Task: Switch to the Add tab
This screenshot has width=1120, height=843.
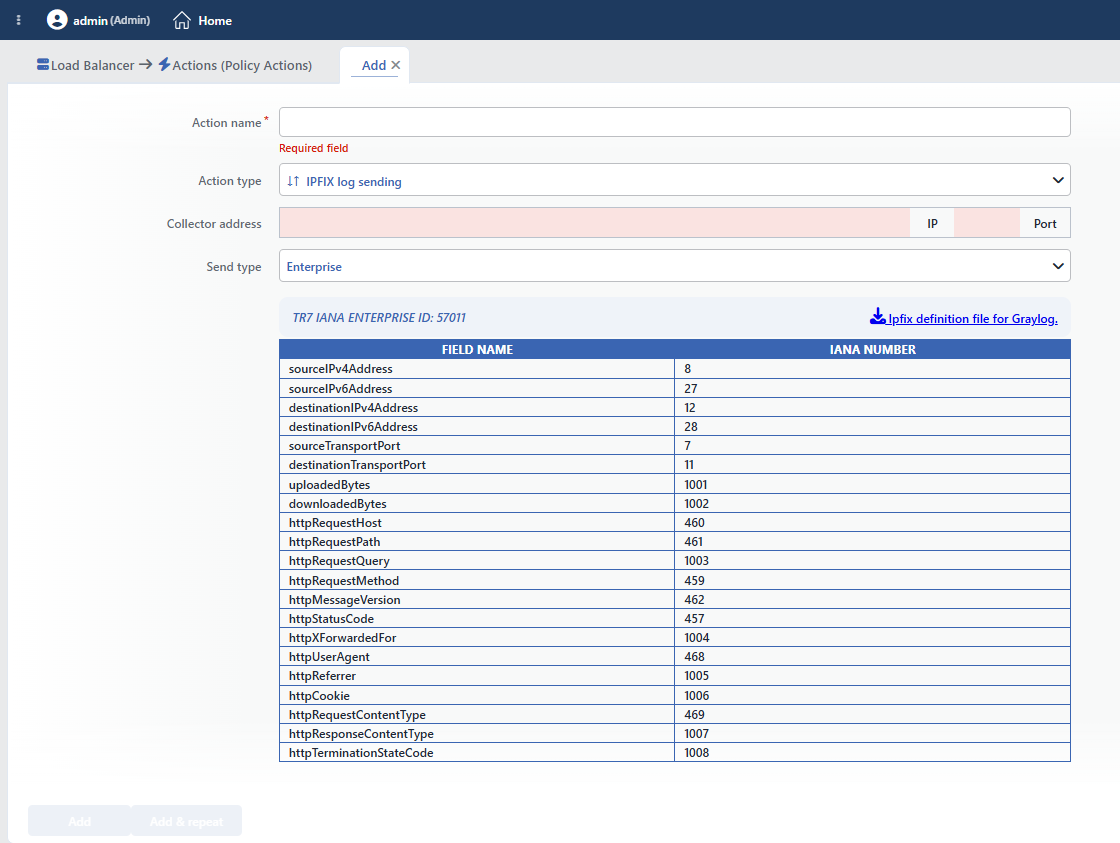Action: coord(374,65)
